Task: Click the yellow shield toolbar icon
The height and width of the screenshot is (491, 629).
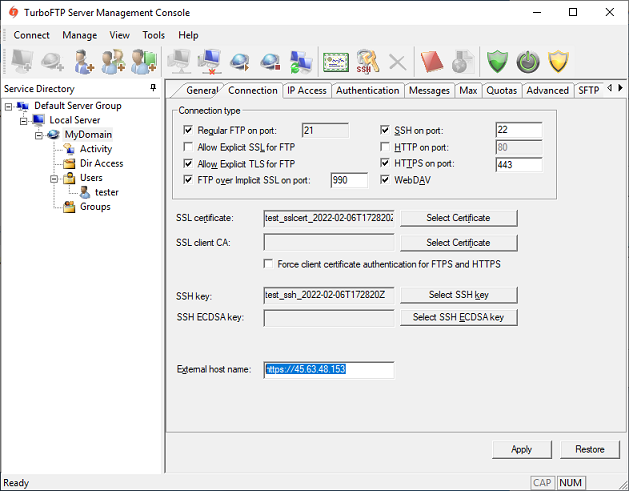Action: coord(558,62)
